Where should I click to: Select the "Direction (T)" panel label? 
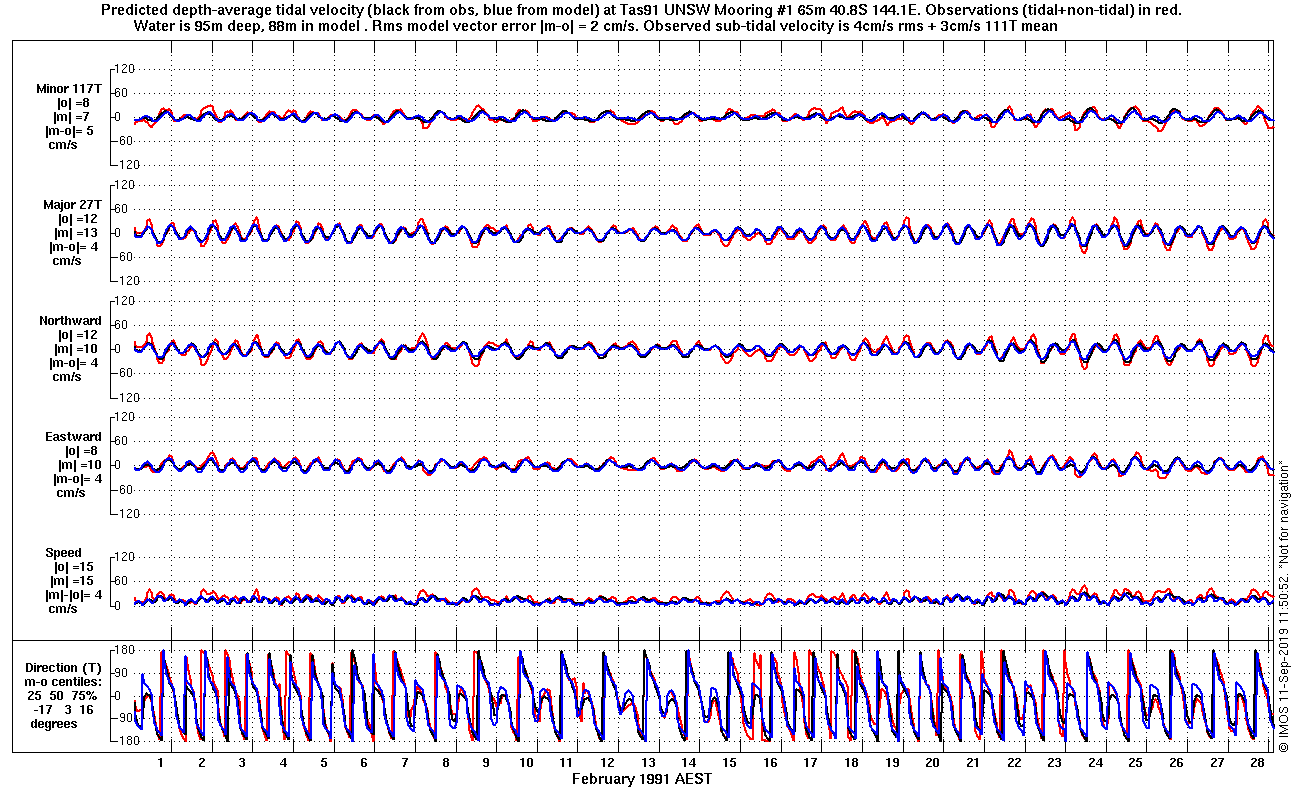tap(65, 668)
